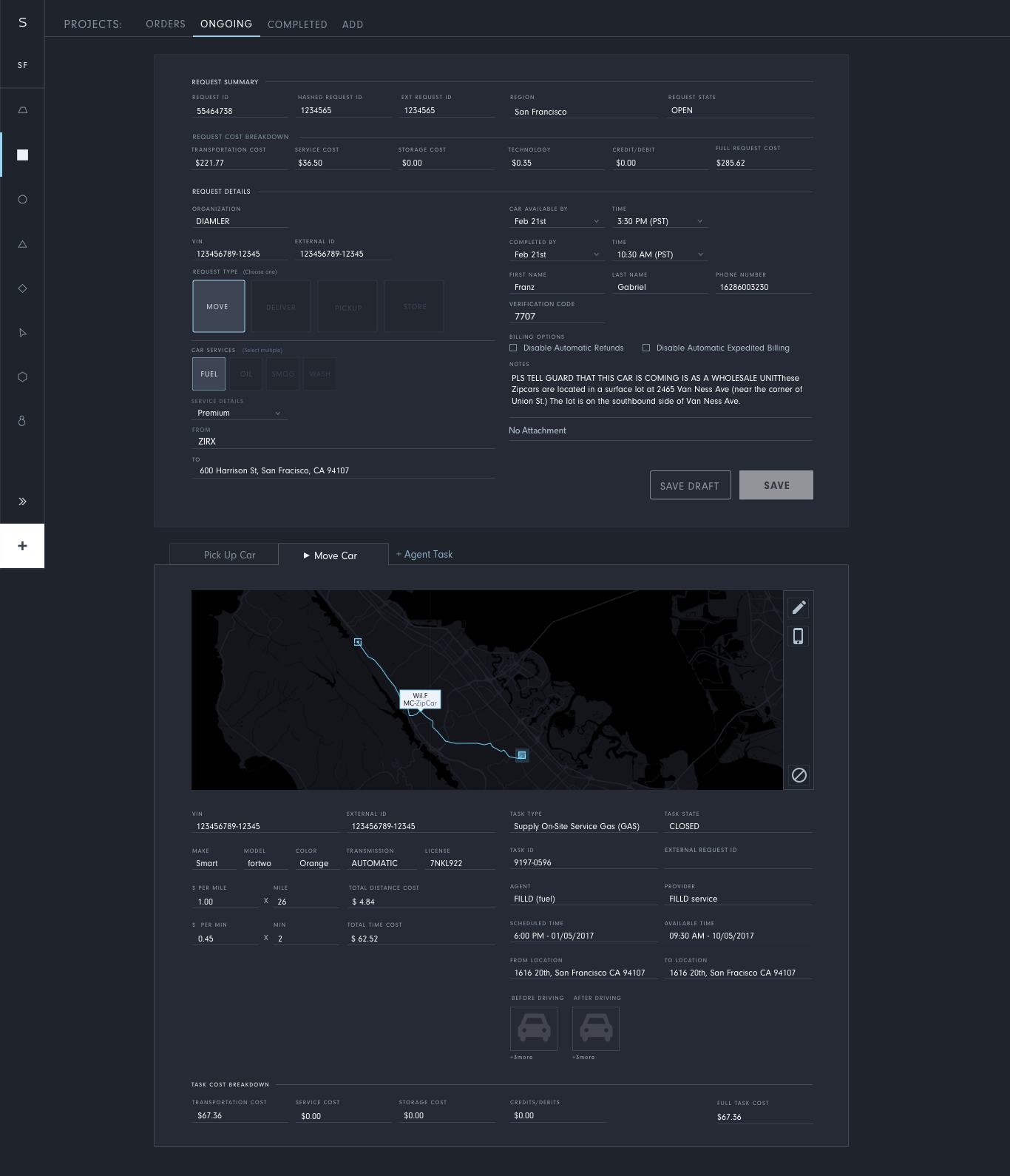Click the S logo icon in sidebar
1010x1176 pixels.
click(22, 22)
